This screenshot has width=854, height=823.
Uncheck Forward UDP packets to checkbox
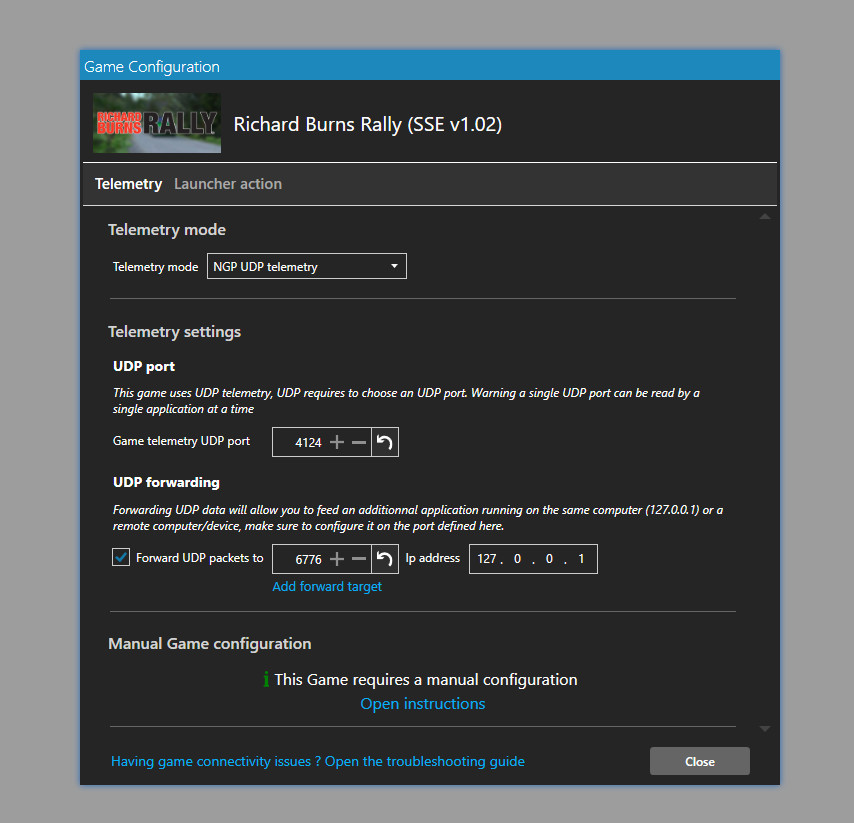121,557
